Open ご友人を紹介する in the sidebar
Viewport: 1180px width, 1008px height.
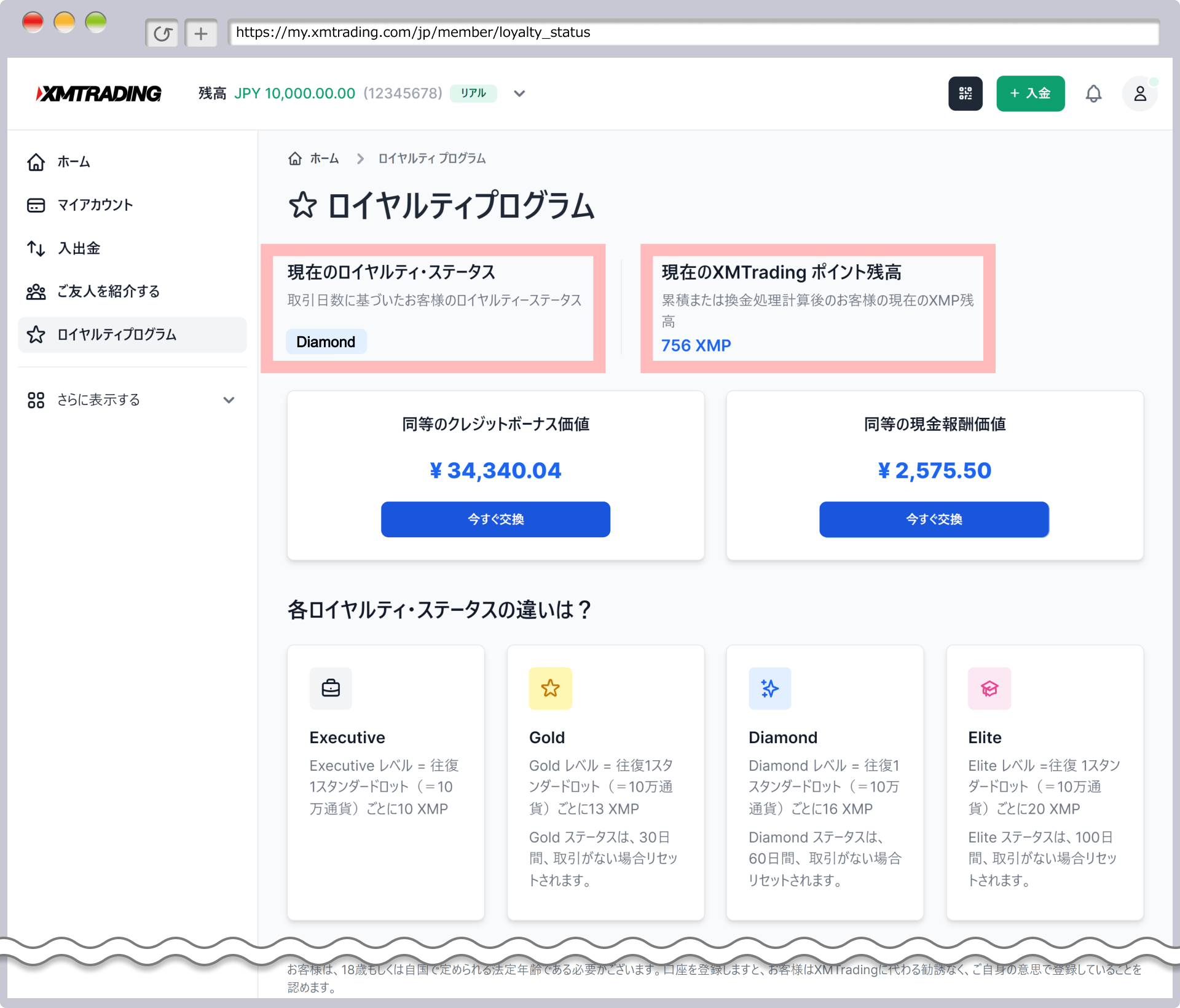pyautogui.click(x=133, y=291)
